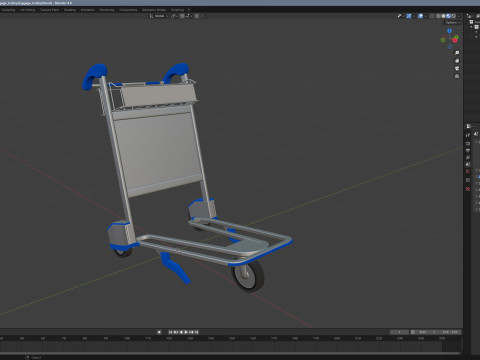Open the Scene properties tab
Viewport: 480px width, 360px height.
coord(468,164)
